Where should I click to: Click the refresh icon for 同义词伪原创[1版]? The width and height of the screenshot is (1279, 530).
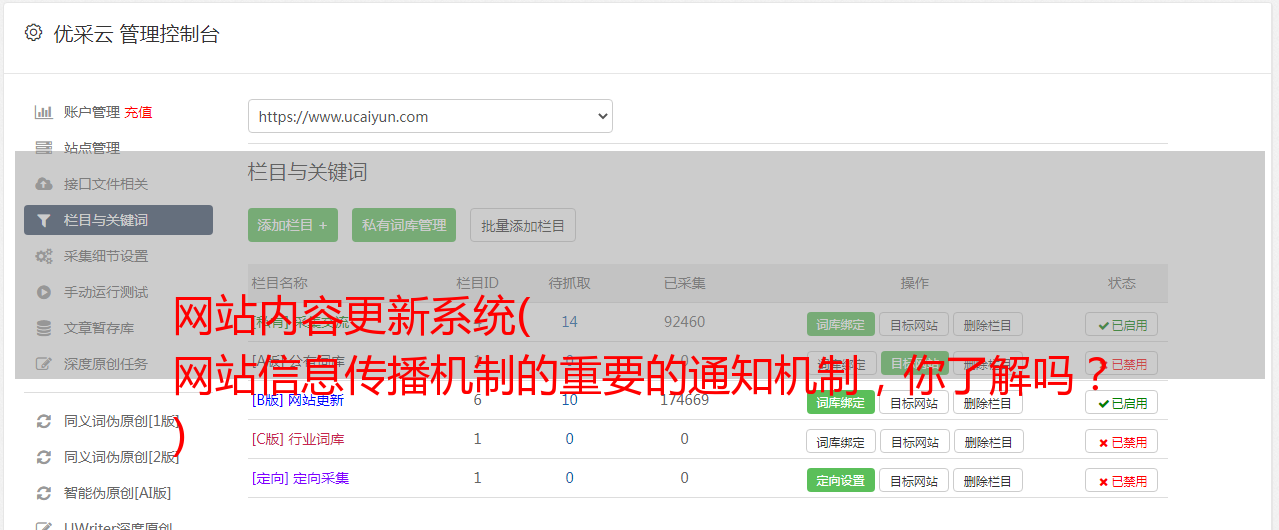[x=44, y=421]
